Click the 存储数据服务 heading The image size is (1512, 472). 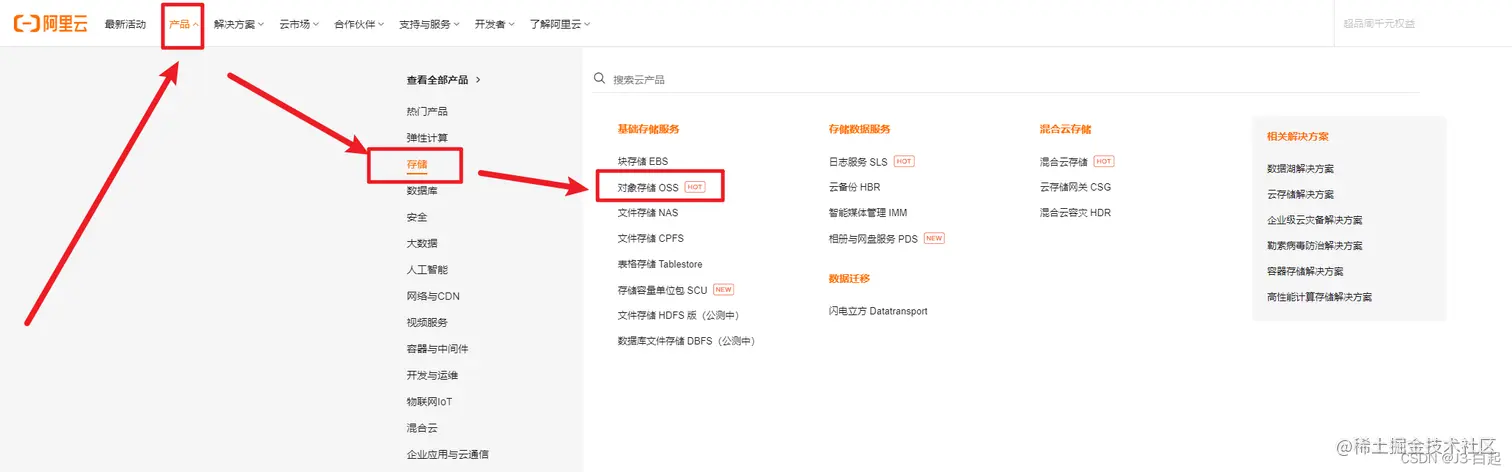click(x=859, y=129)
